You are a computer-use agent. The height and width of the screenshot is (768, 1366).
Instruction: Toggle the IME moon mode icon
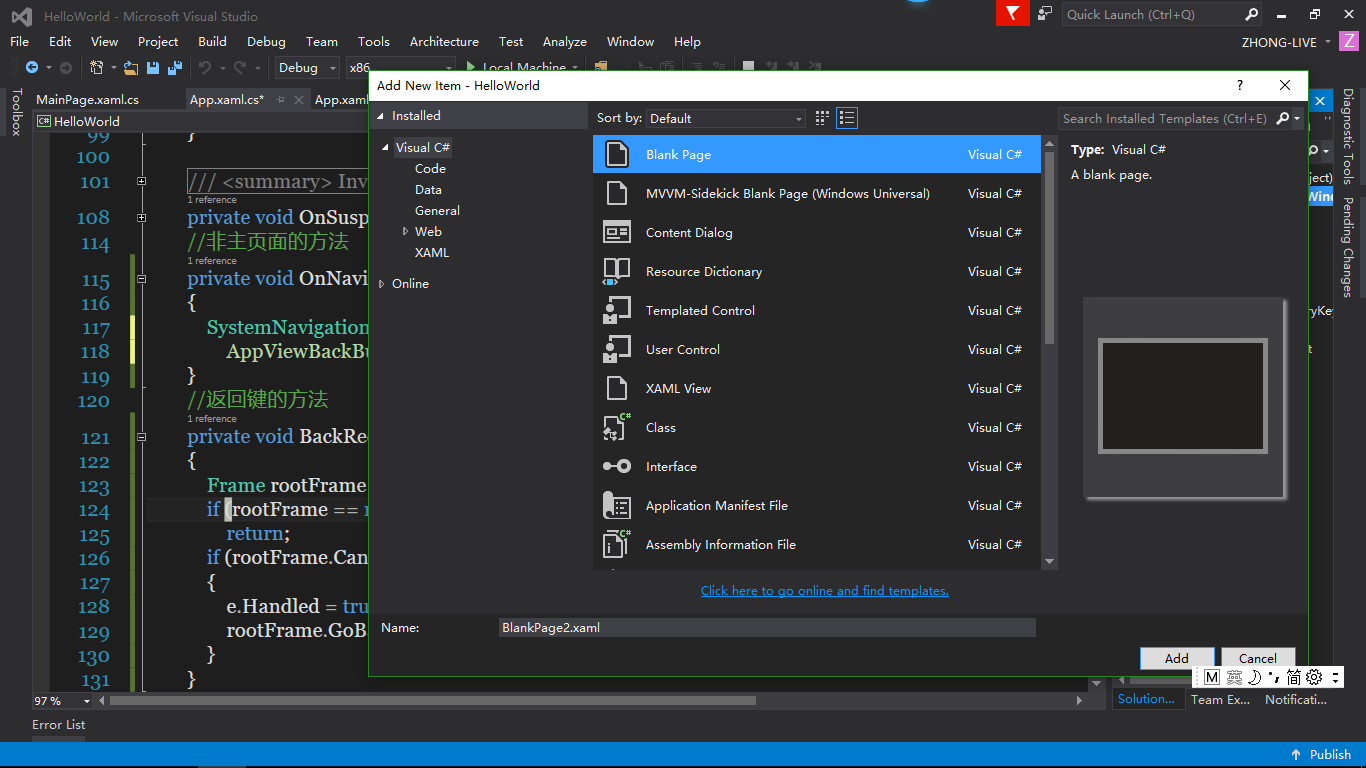[x=1254, y=677]
